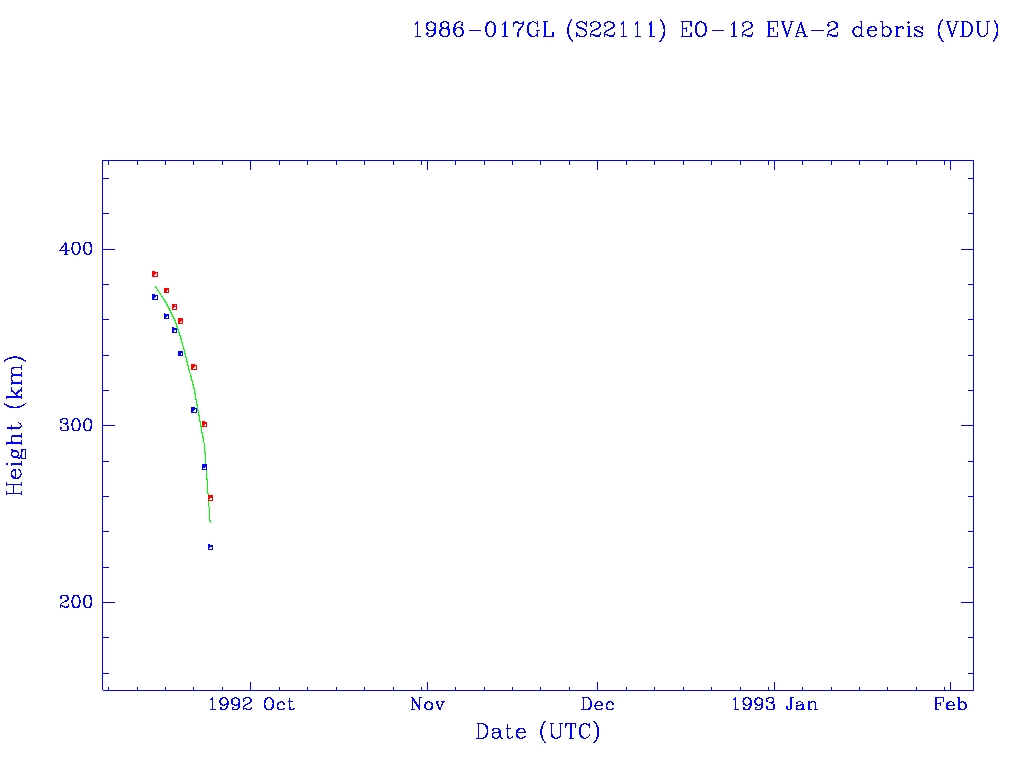The width and height of the screenshot is (1024, 768).
Task: Click the 'Height (km)' vertical axis label
Action: point(15,425)
